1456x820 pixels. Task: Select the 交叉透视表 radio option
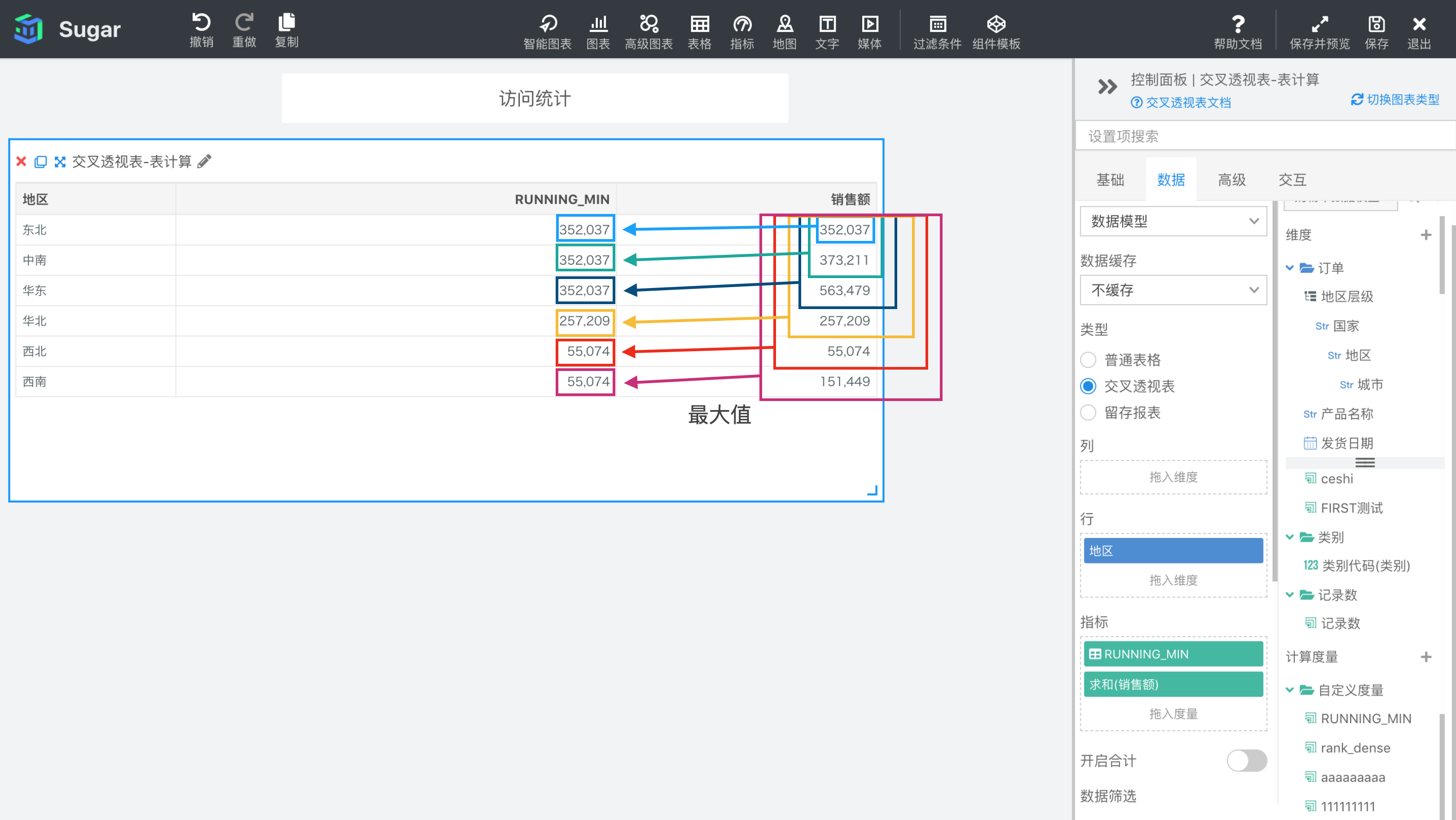pyautogui.click(x=1088, y=386)
